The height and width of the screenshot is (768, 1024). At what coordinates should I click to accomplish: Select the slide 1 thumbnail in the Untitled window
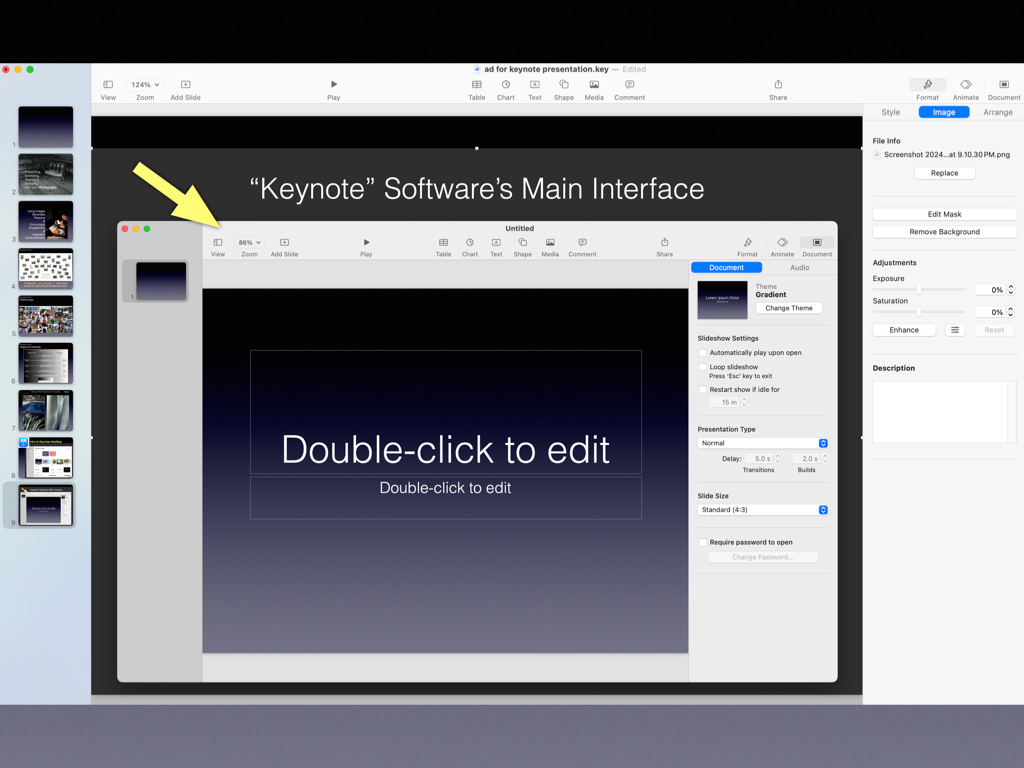(161, 281)
